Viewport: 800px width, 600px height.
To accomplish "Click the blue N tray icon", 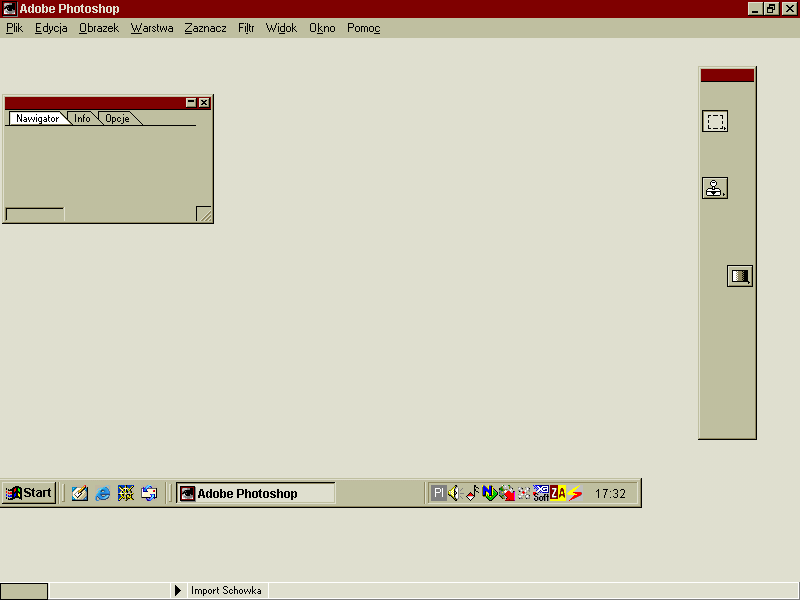I will coord(489,493).
